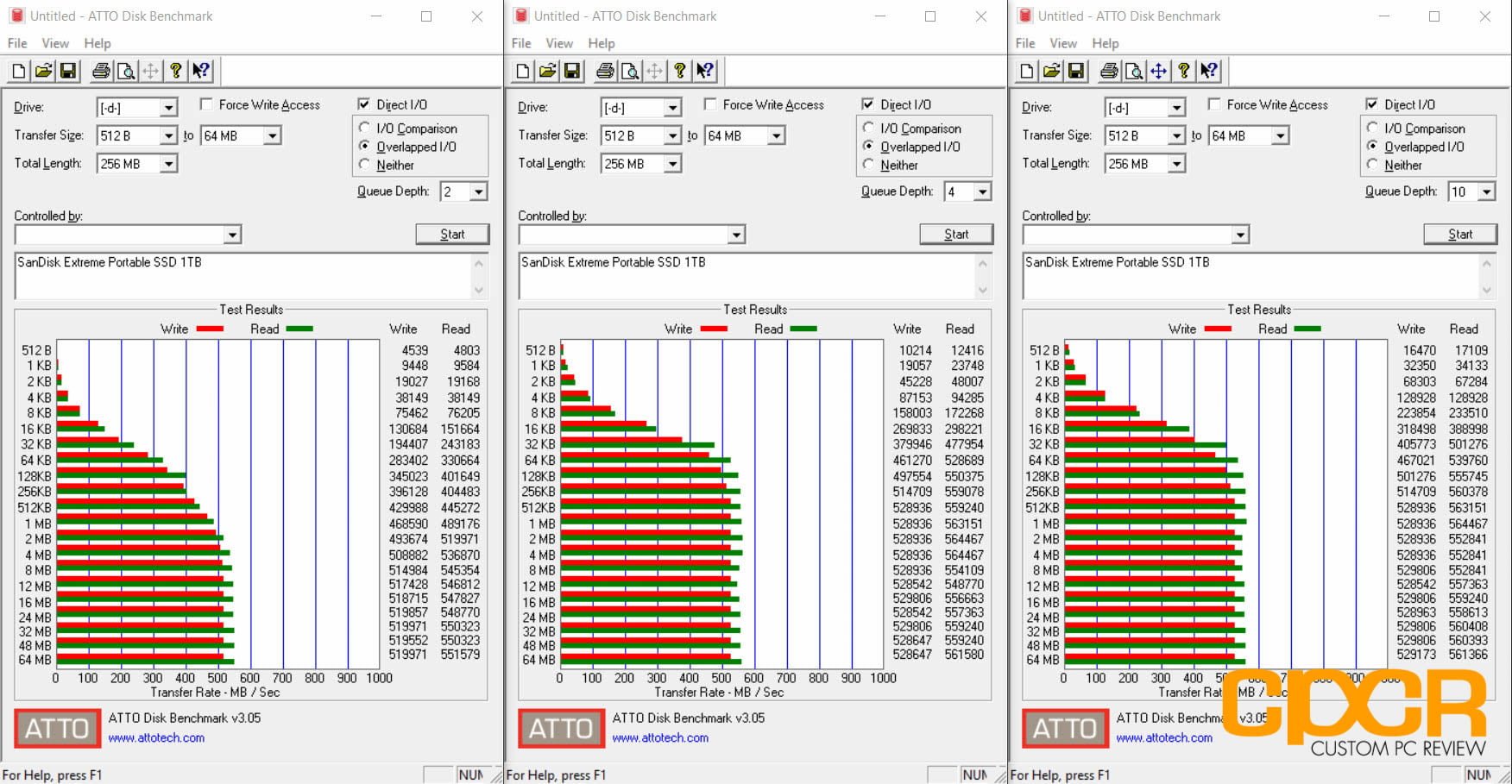The height and width of the screenshot is (784, 1512).
Task: Click red Write legend swatch in right window
Action: [1218, 329]
